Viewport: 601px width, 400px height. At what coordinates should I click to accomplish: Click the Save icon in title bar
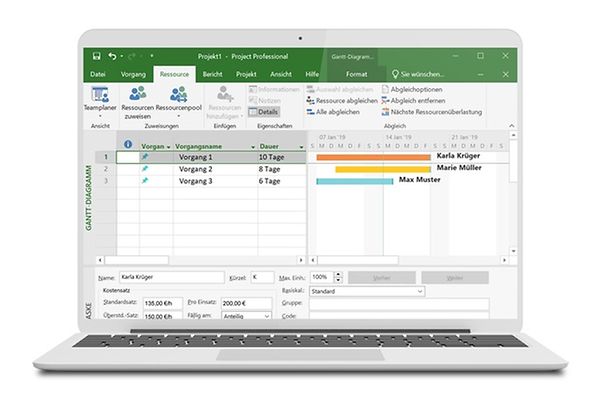(x=96, y=55)
